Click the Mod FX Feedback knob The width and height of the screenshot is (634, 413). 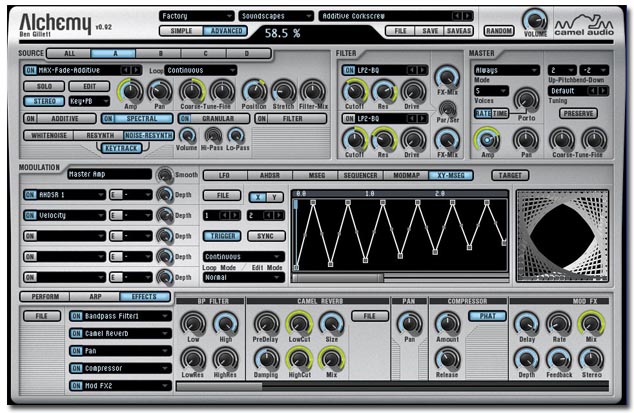tap(559, 359)
